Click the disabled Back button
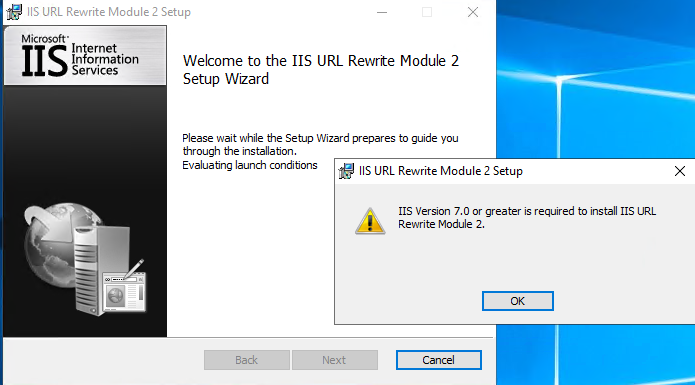Image resolution: width=695 pixels, height=385 pixels. (x=247, y=360)
